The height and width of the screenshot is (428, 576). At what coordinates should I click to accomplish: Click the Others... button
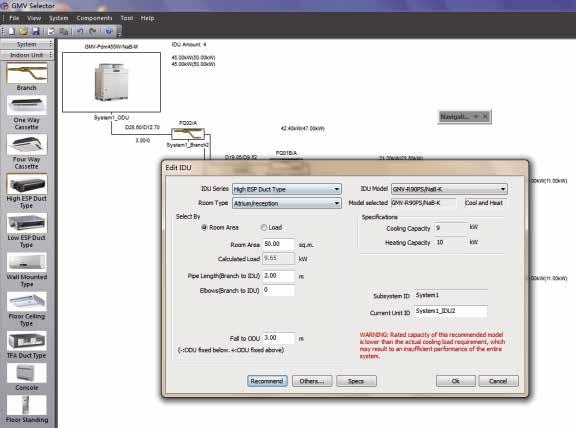point(312,381)
